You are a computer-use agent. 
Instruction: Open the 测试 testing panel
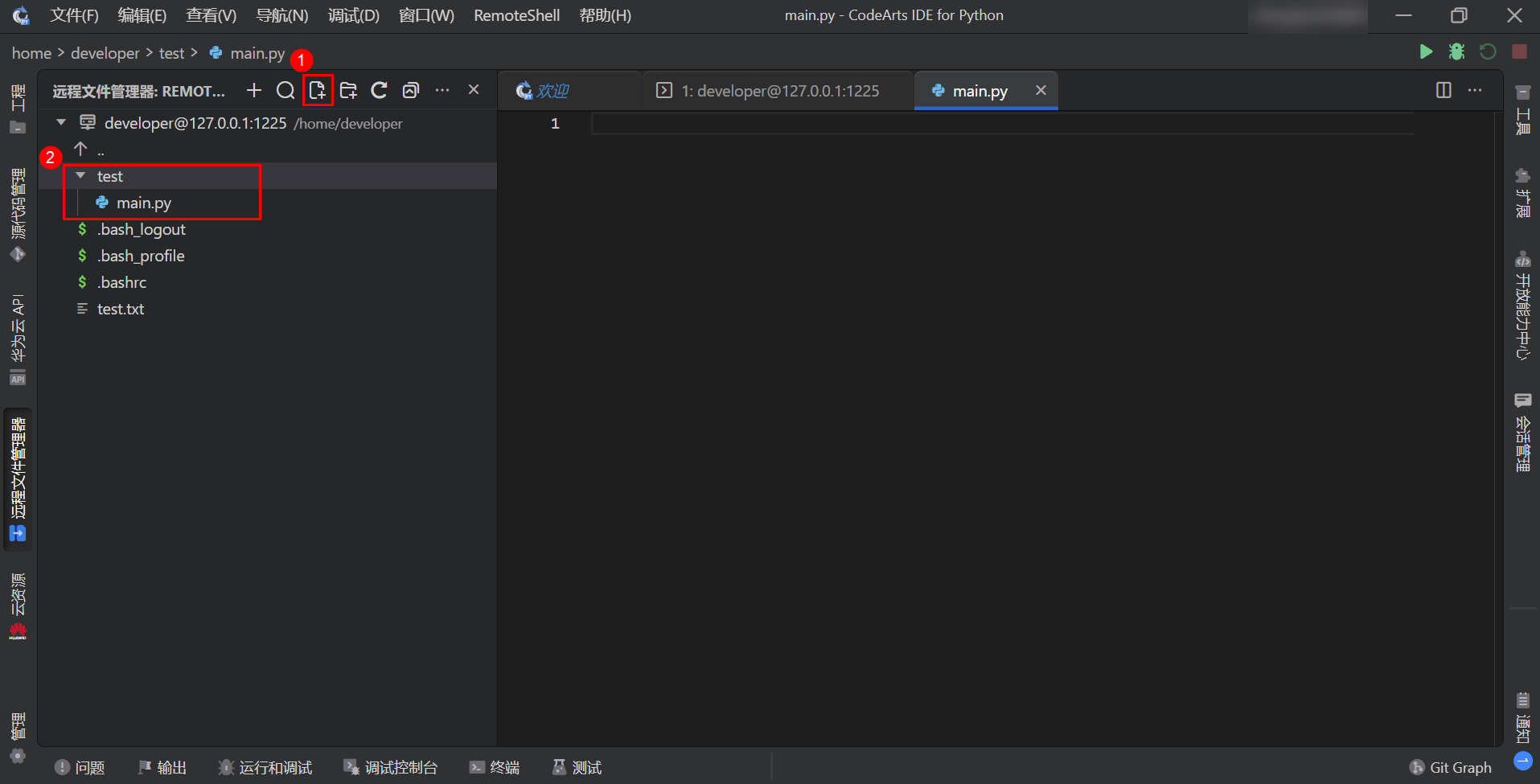(x=577, y=768)
